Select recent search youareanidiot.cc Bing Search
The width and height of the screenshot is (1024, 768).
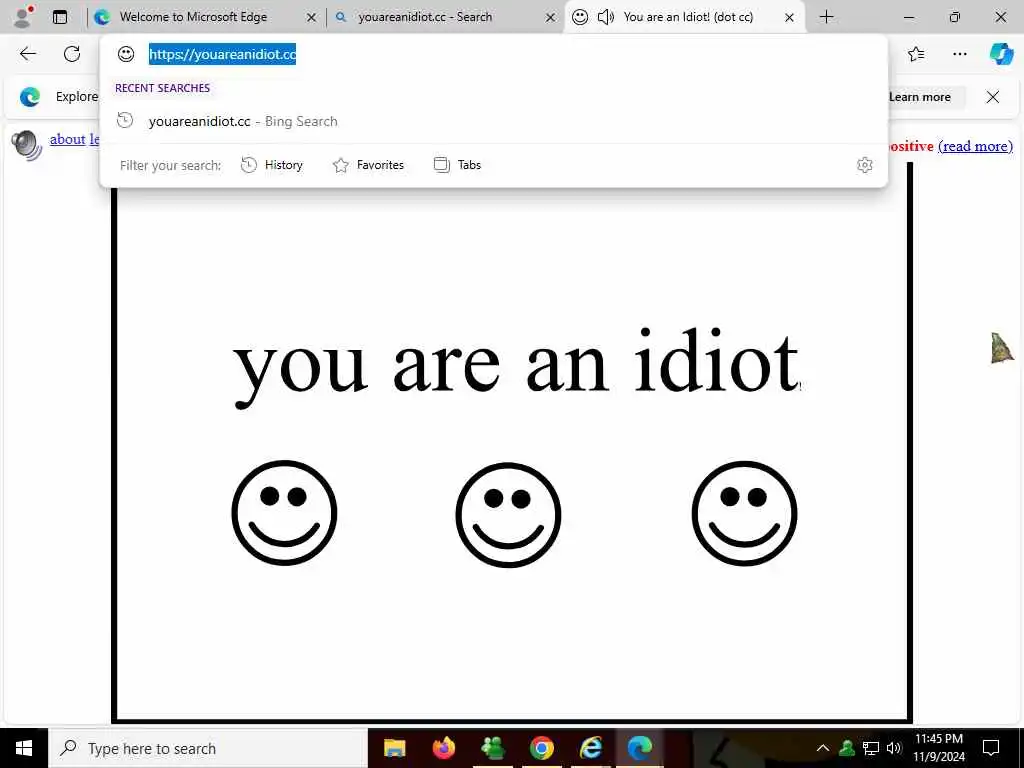tap(494, 121)
